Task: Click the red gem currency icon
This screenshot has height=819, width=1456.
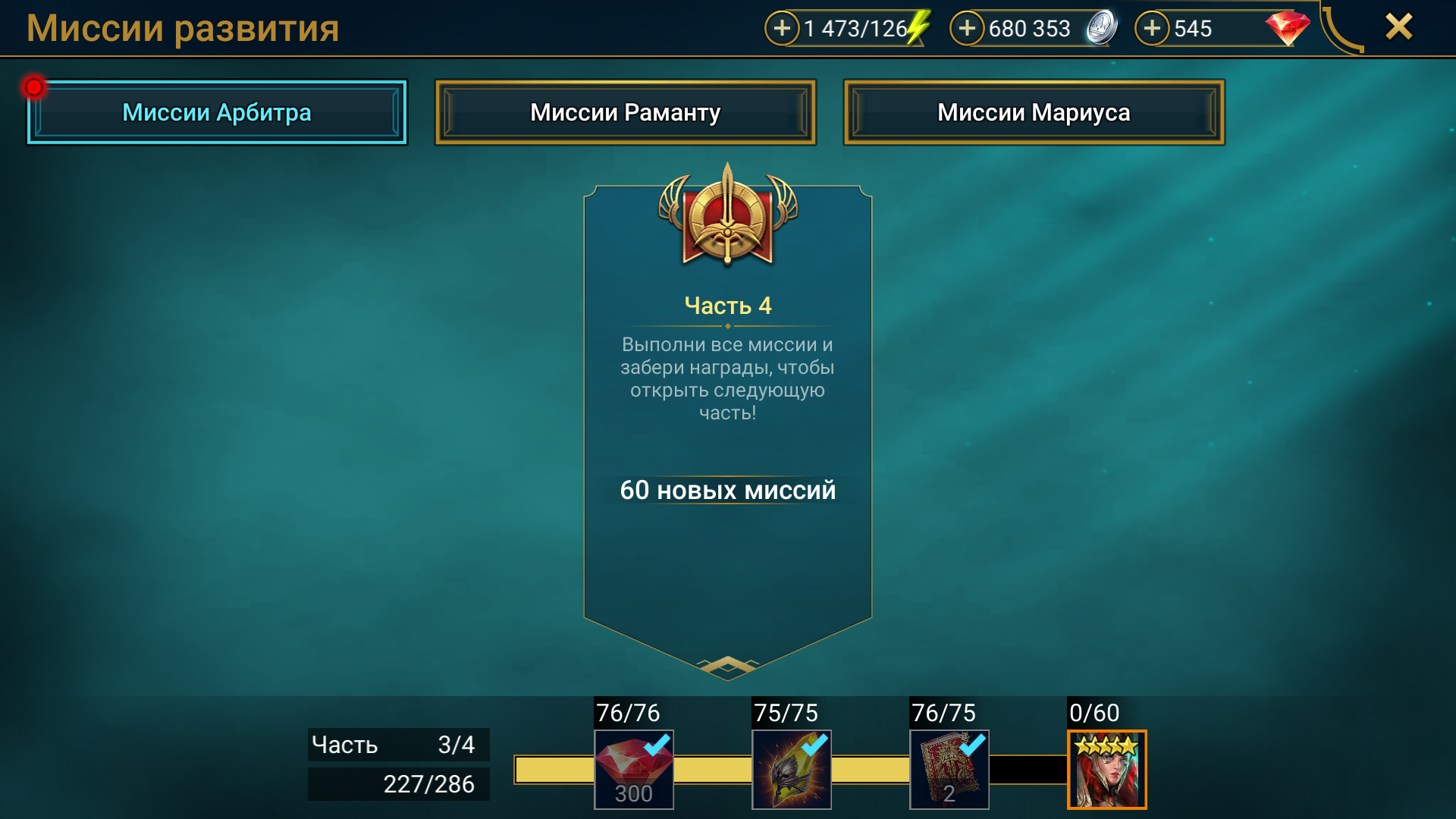Action: pyautogui.click(x=1287, y=29)
